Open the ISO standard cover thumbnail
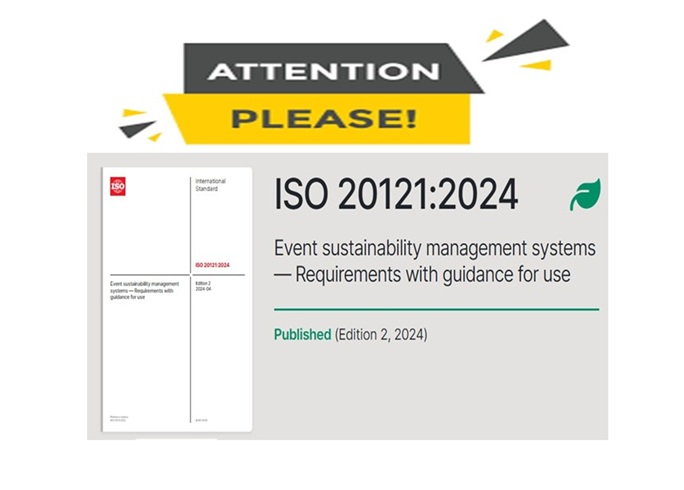Screen dimensions: 684x490 (x=177, y=299)
